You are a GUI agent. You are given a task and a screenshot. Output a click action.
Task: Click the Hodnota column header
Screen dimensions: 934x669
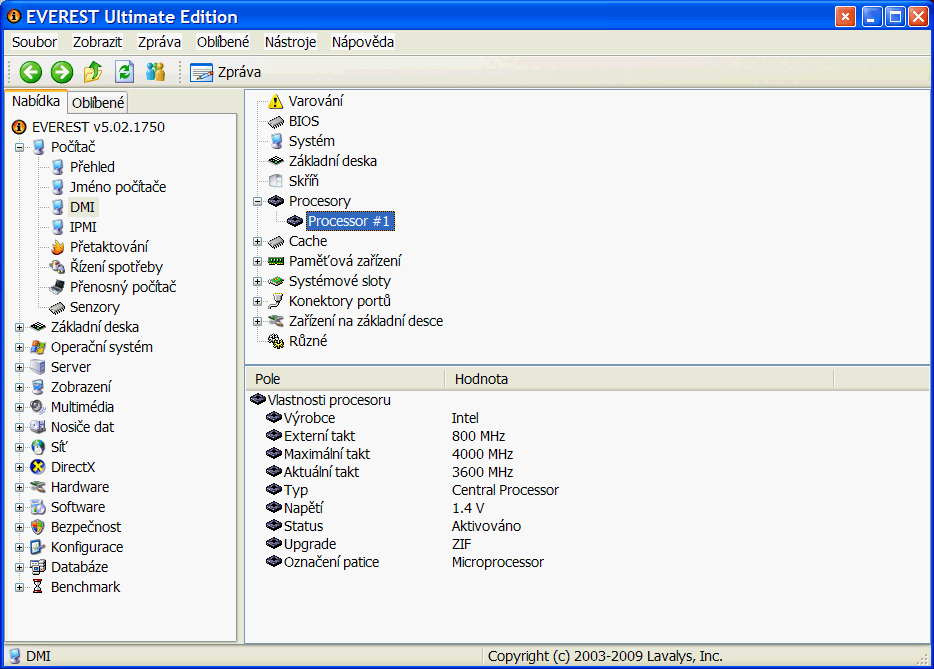(481, 379)
